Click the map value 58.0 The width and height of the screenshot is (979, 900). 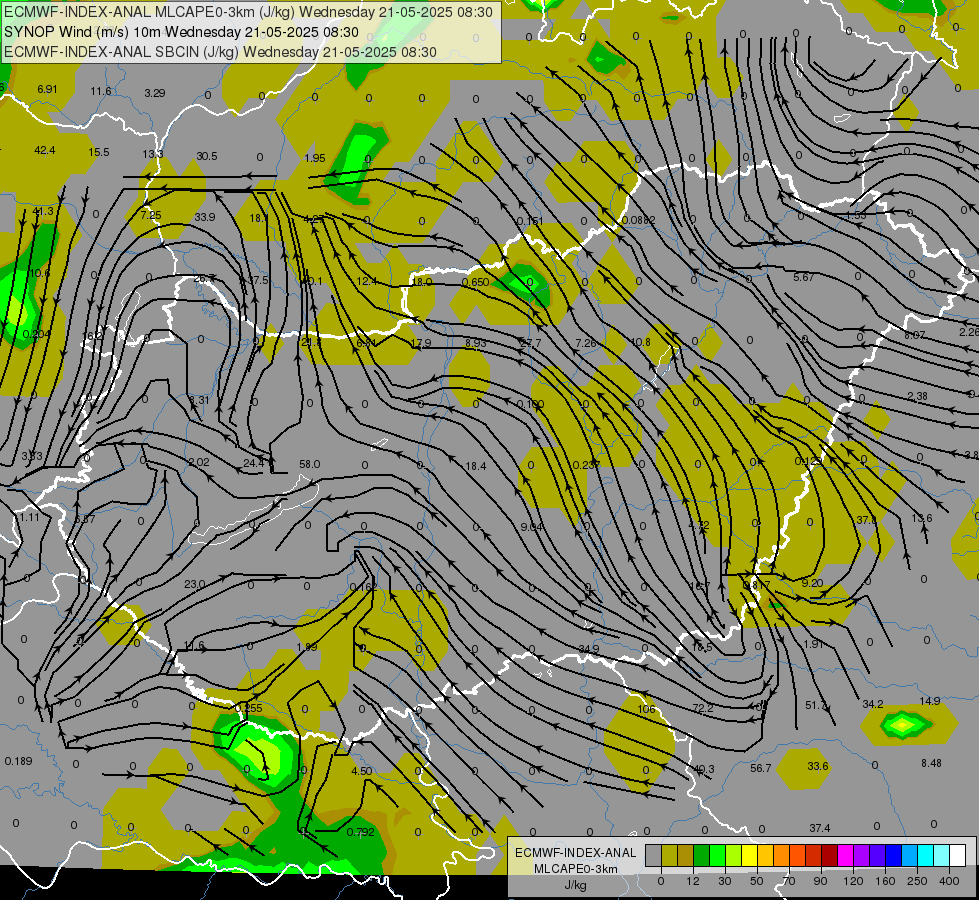(x=310, y=464)
